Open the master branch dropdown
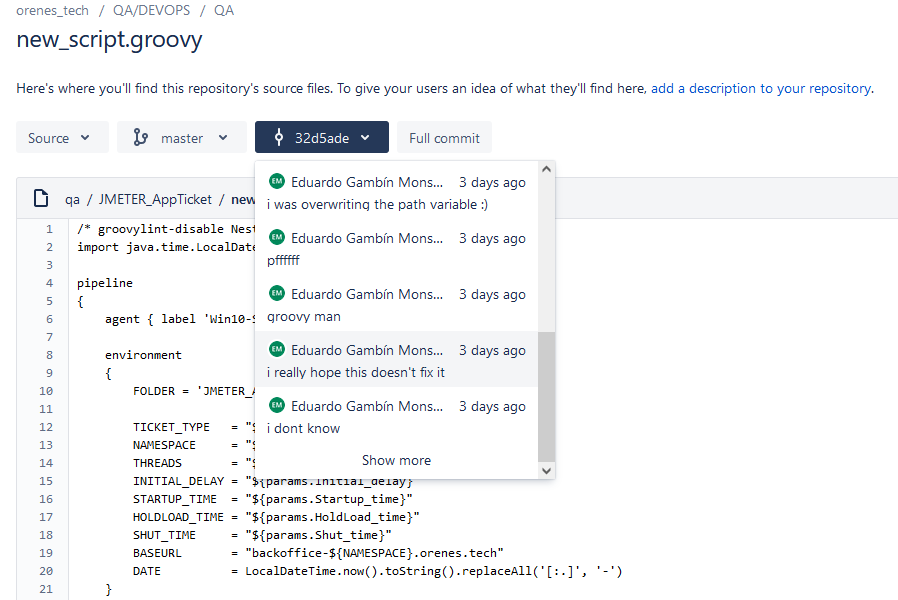This screenshot has width=898, height=600. coord(182,137)
